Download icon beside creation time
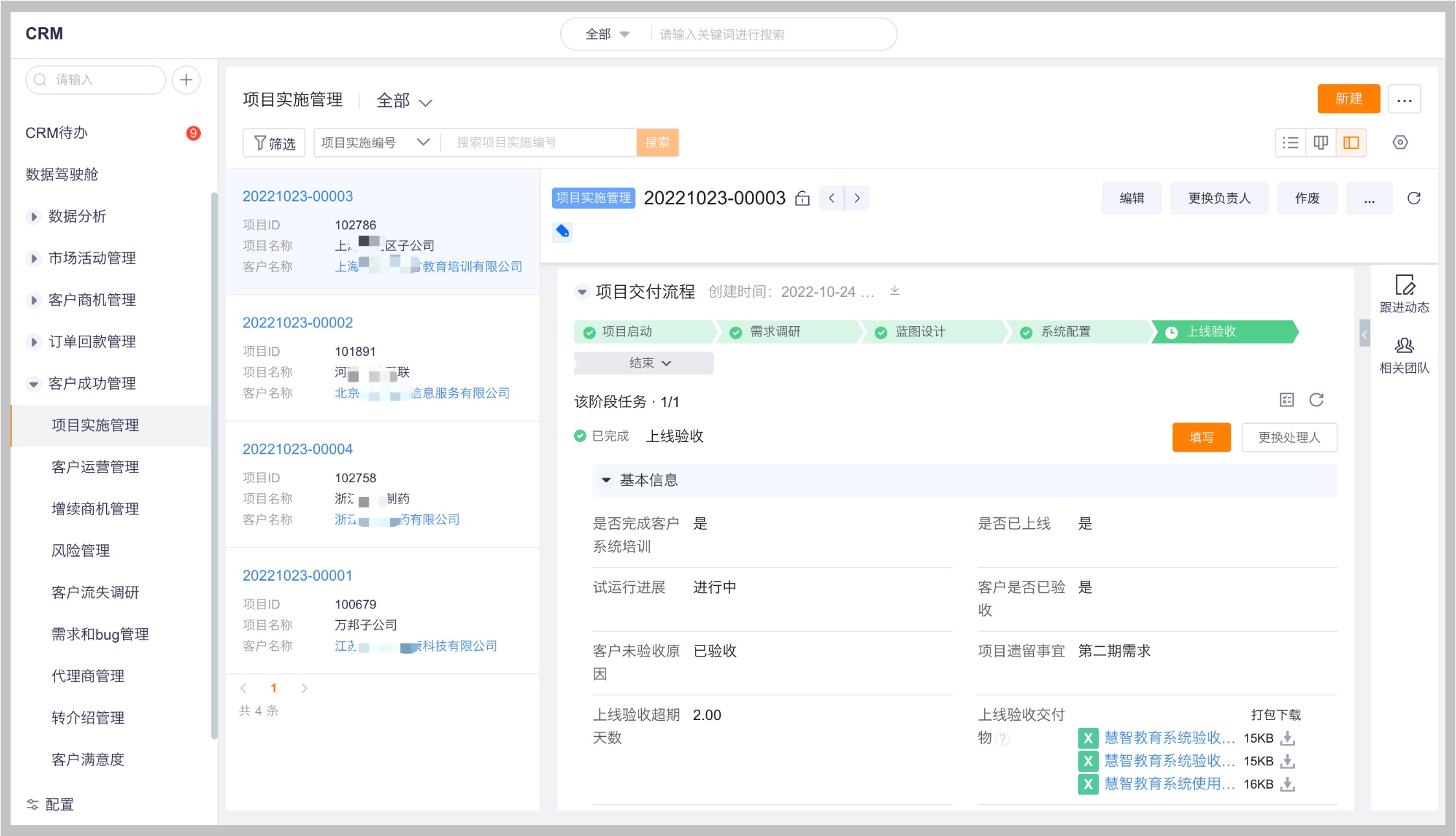Viewport: 1456px width, 836px height. click(x=894, y=291)
